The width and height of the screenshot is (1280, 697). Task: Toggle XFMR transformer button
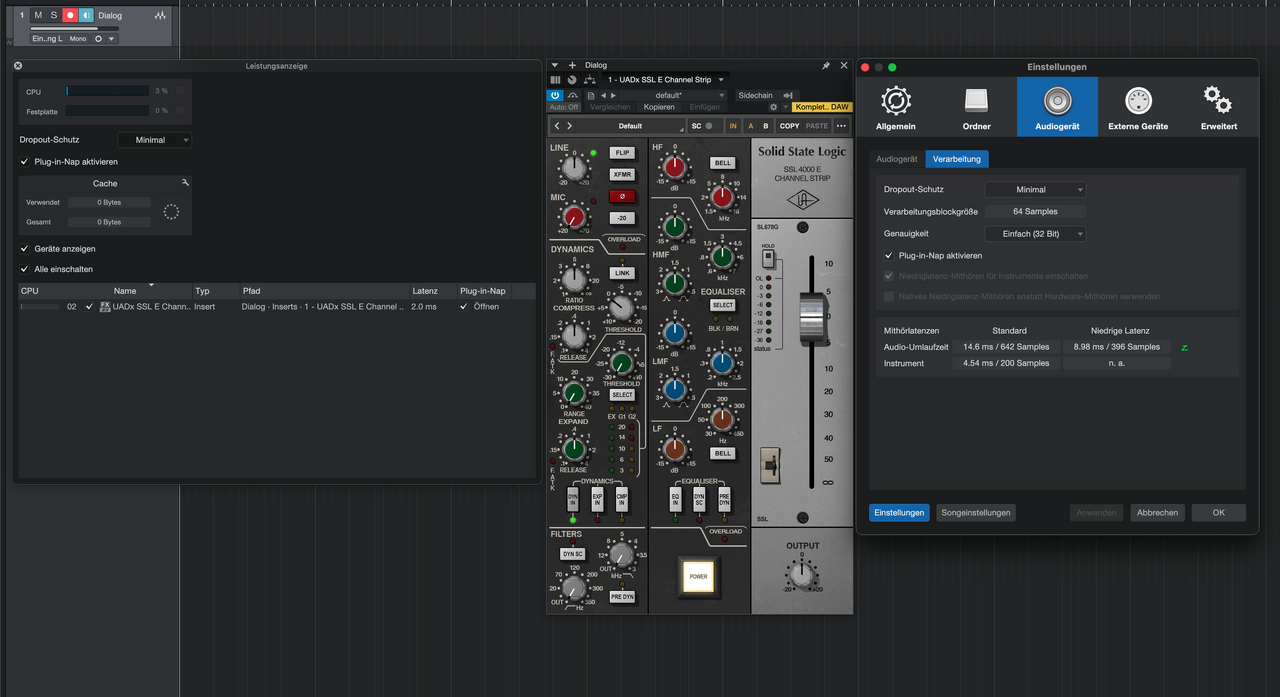pos(622,174)
